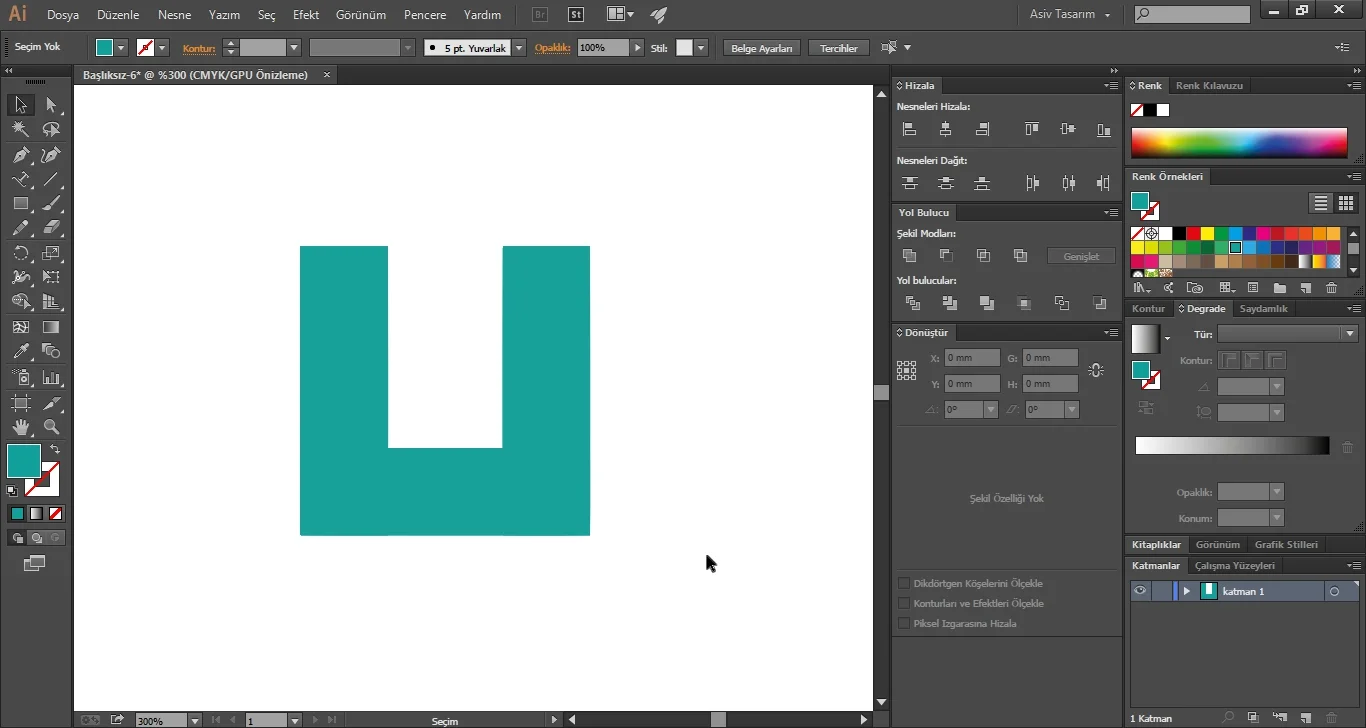1366x728 pixels.
Task: Pick the Hand tool
Action: coord(20,427)
